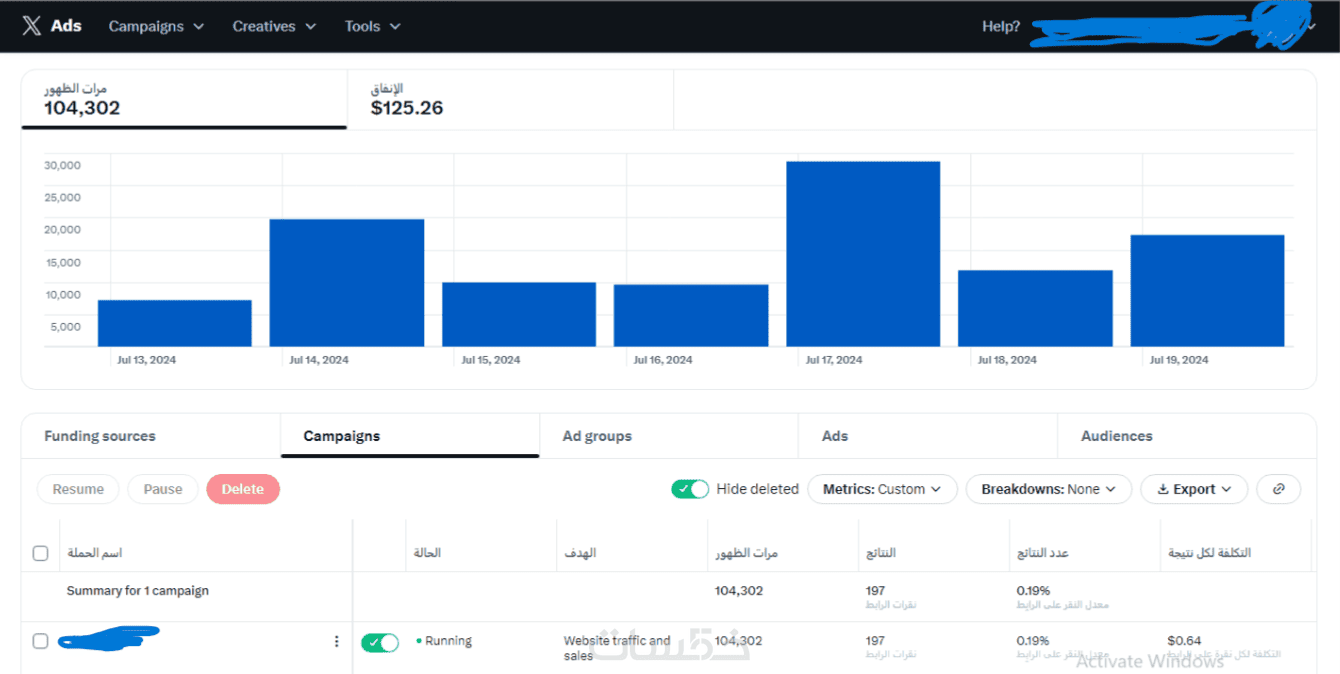Switch to the Ad groups tab

[597, 436]
